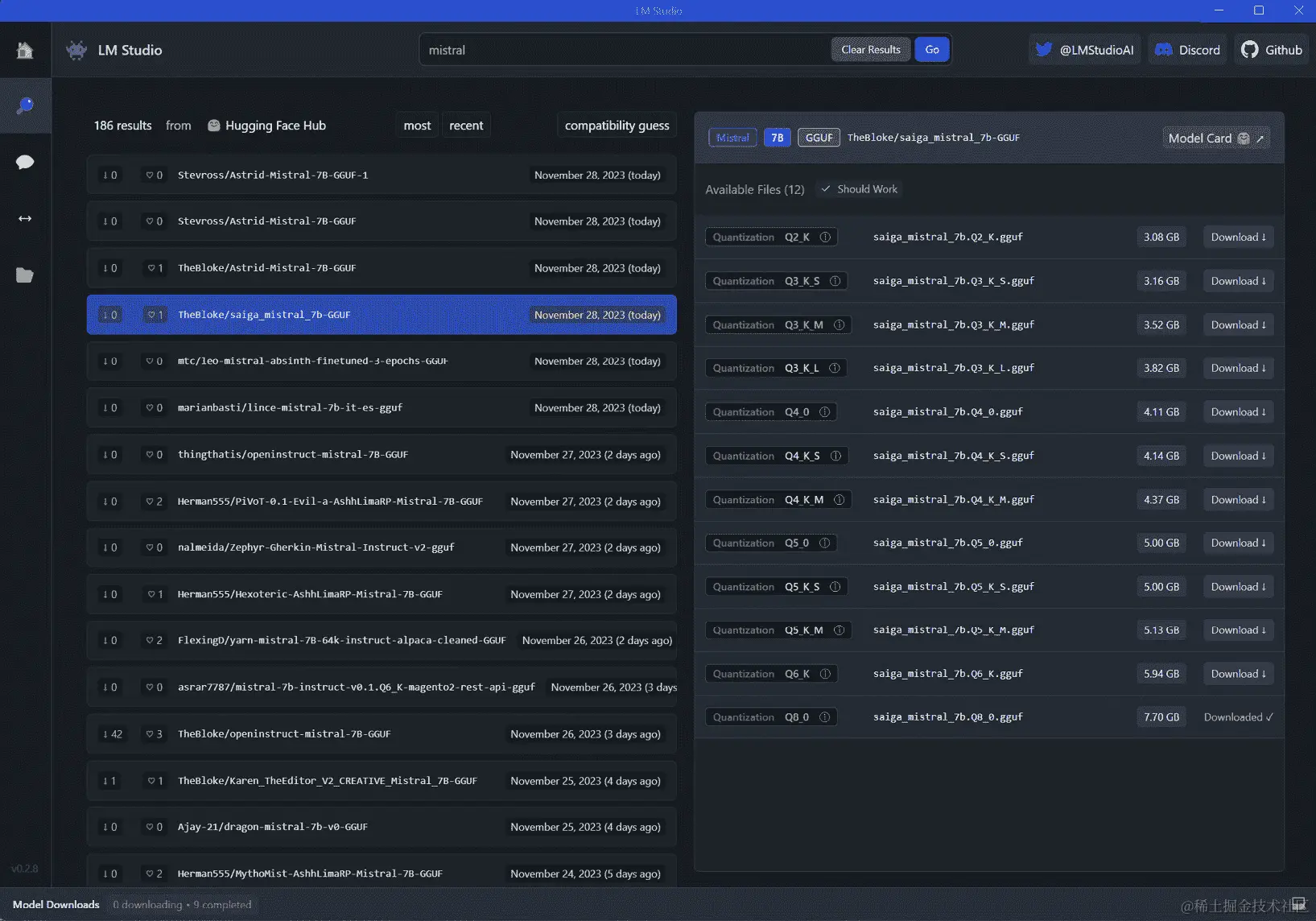The image size is (1316, 921).
Task: Download saiga_mistral_7b.Q5_K_M.gguf
Action: (1239, 630)
